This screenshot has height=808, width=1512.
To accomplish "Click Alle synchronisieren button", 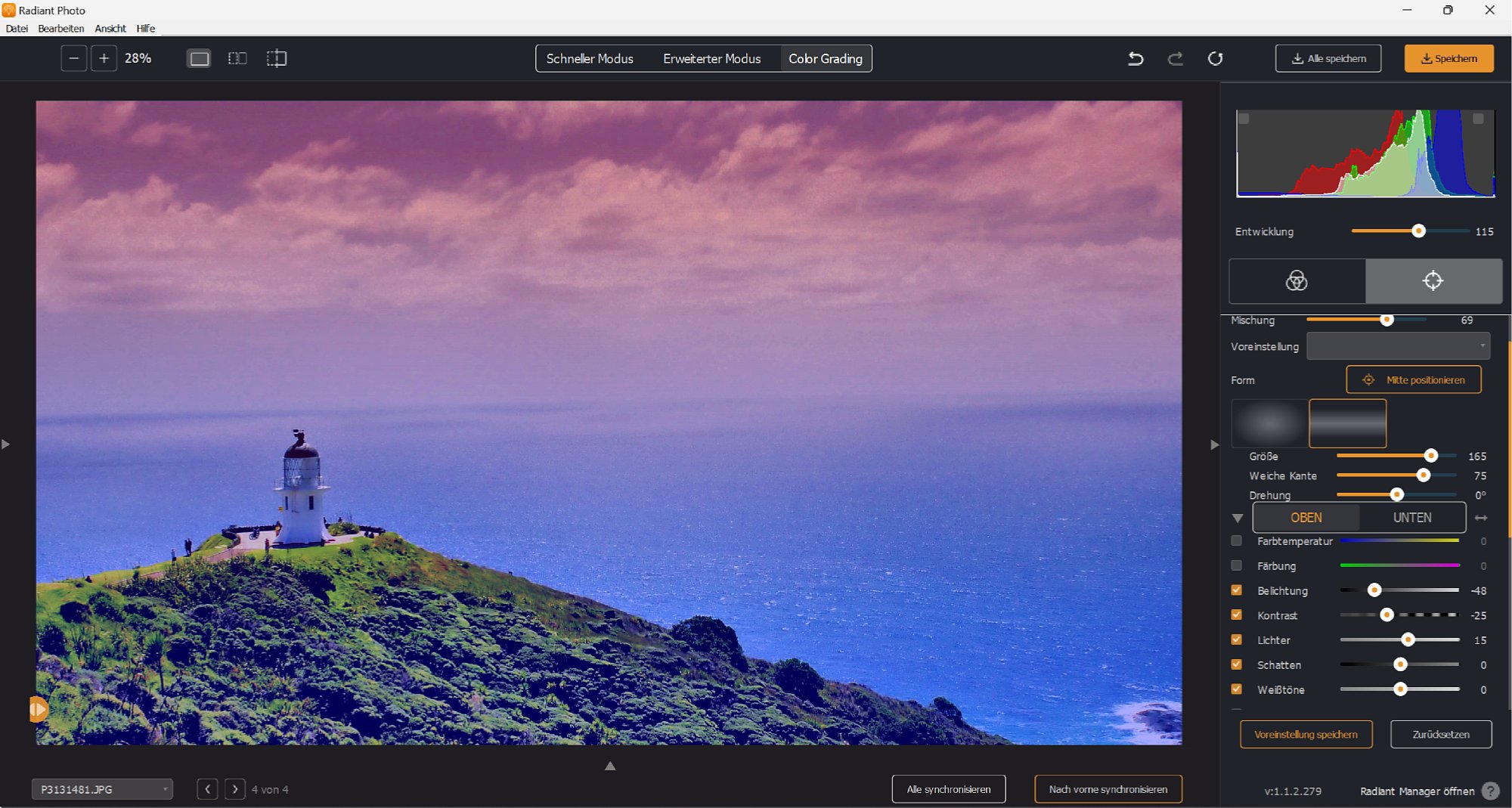I will [949, 789].
